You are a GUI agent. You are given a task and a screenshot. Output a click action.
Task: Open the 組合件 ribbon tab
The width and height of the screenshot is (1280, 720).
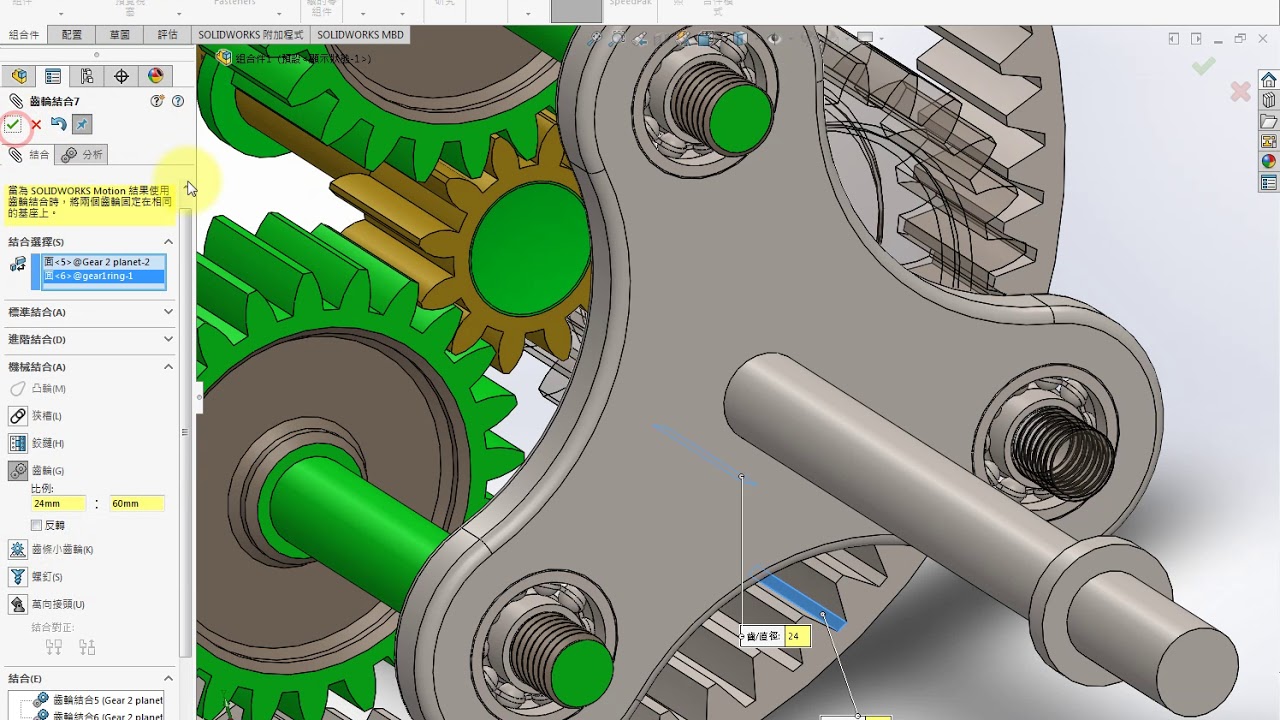pyautogui.click(x=24, y=34)
